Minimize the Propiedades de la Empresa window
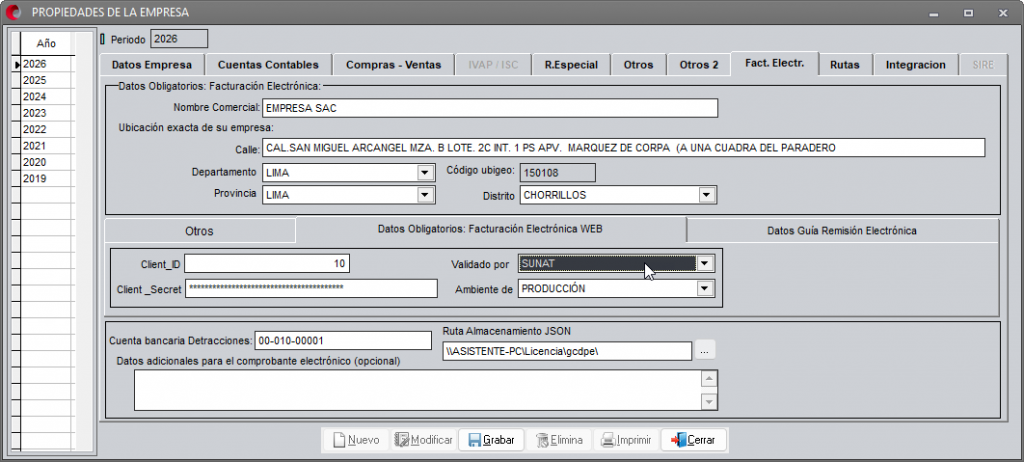The image size is (1024, 462). click(933, 12)
